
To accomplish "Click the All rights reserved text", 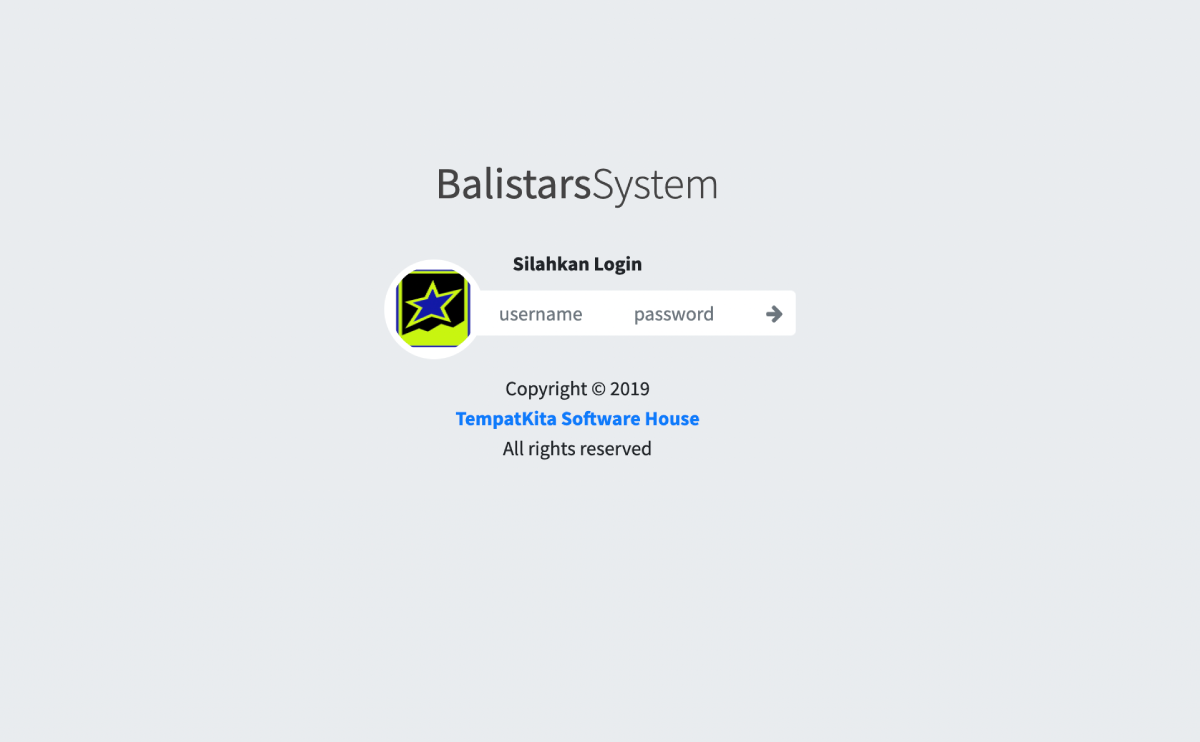I will tap(577, 449).
